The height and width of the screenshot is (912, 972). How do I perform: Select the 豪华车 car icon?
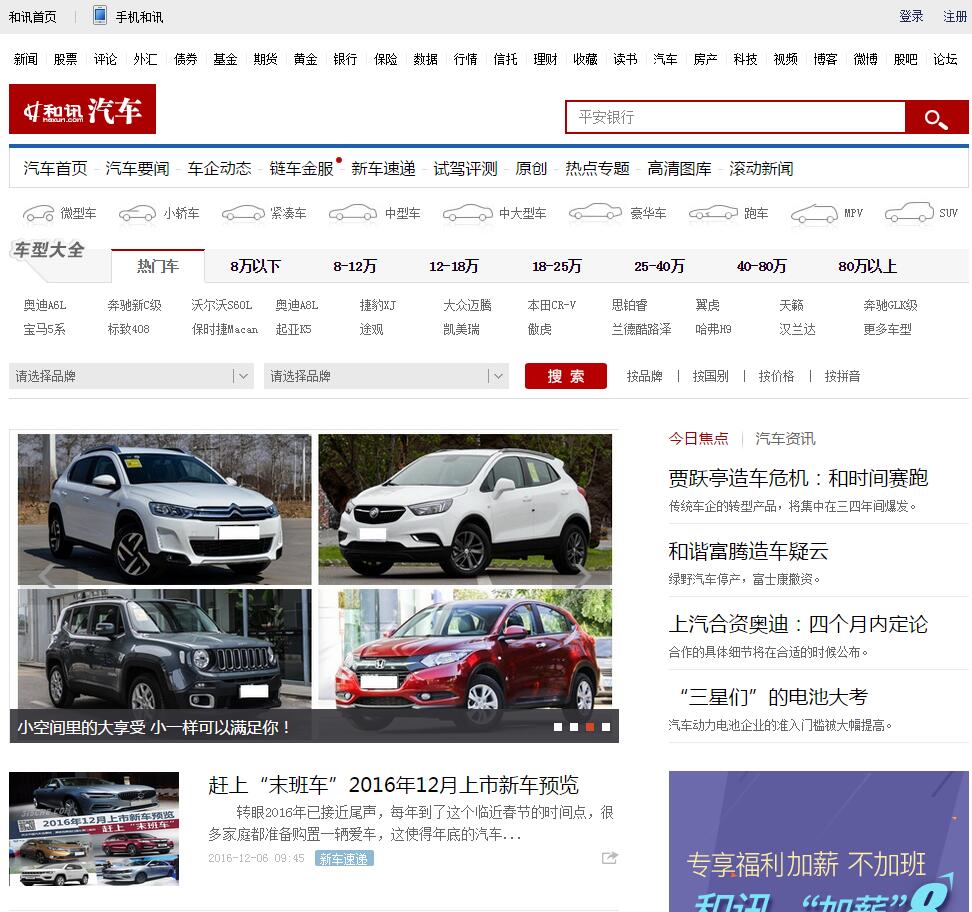click(595, 213)
